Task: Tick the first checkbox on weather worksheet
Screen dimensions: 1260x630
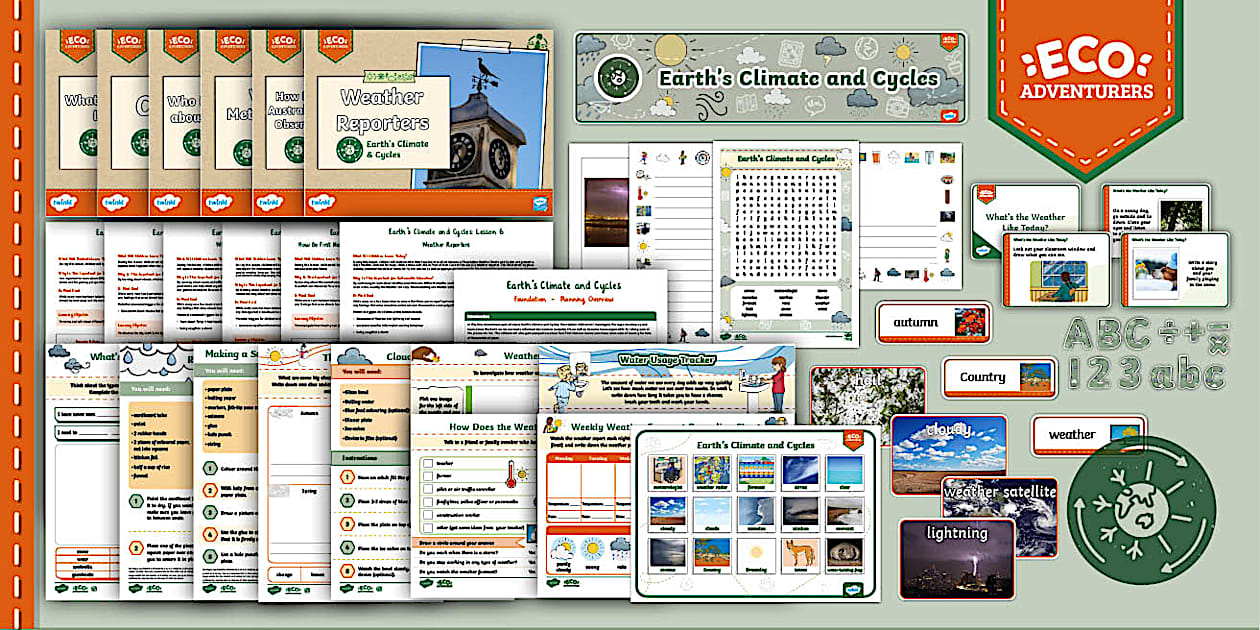Action: point(427,464)
